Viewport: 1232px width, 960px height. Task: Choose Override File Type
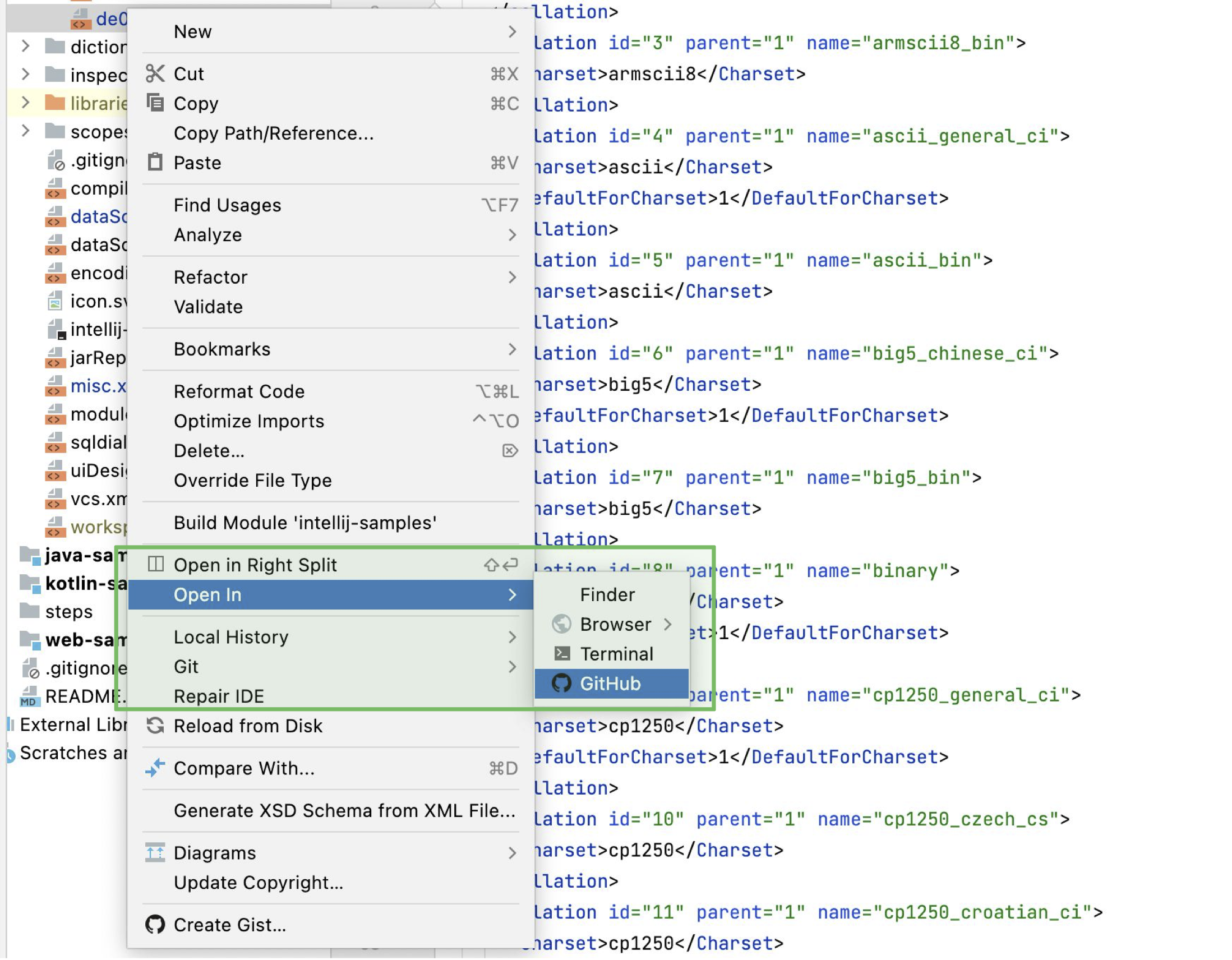tap(330, 481)
